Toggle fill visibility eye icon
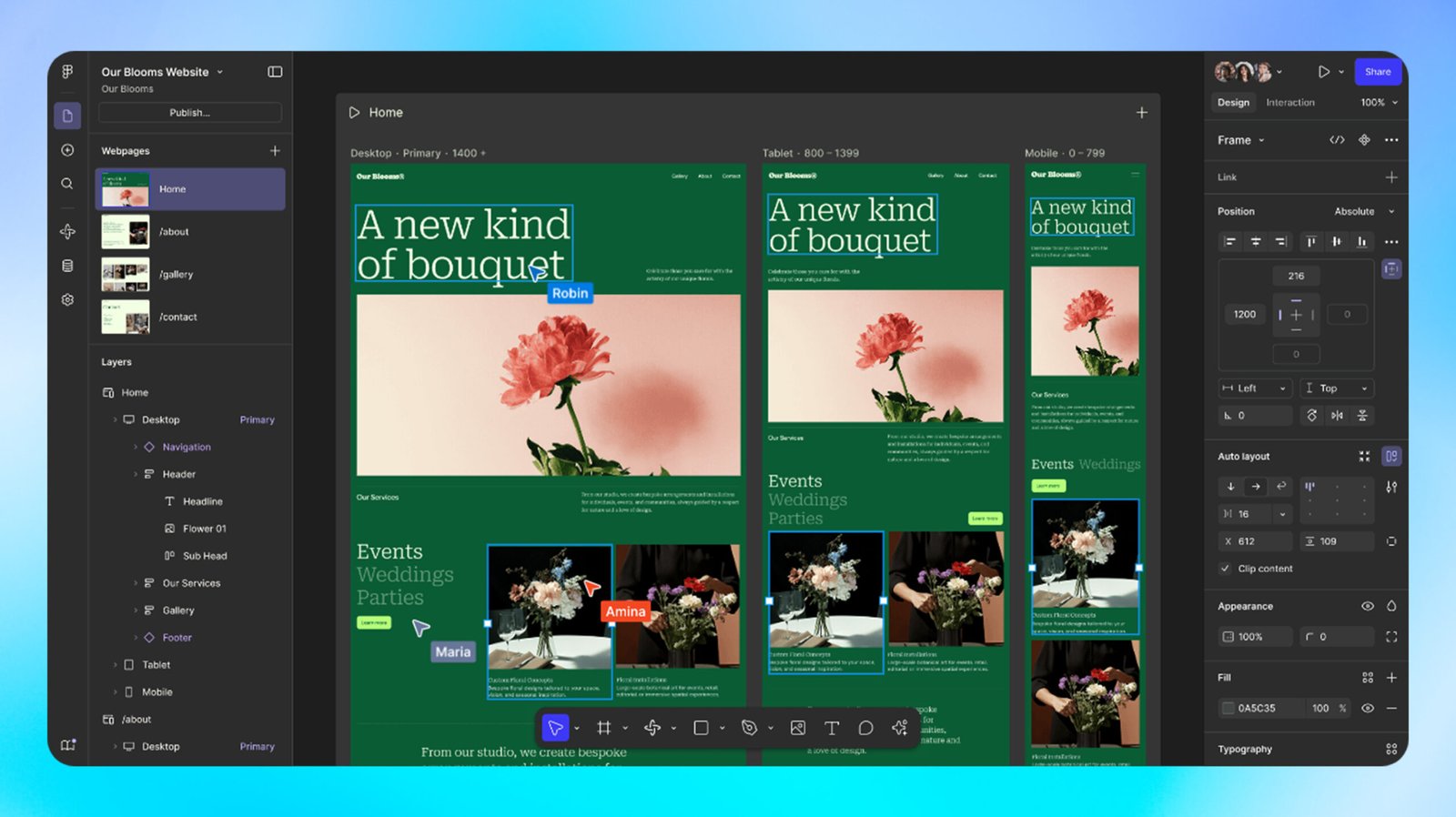 (1367, 708)
